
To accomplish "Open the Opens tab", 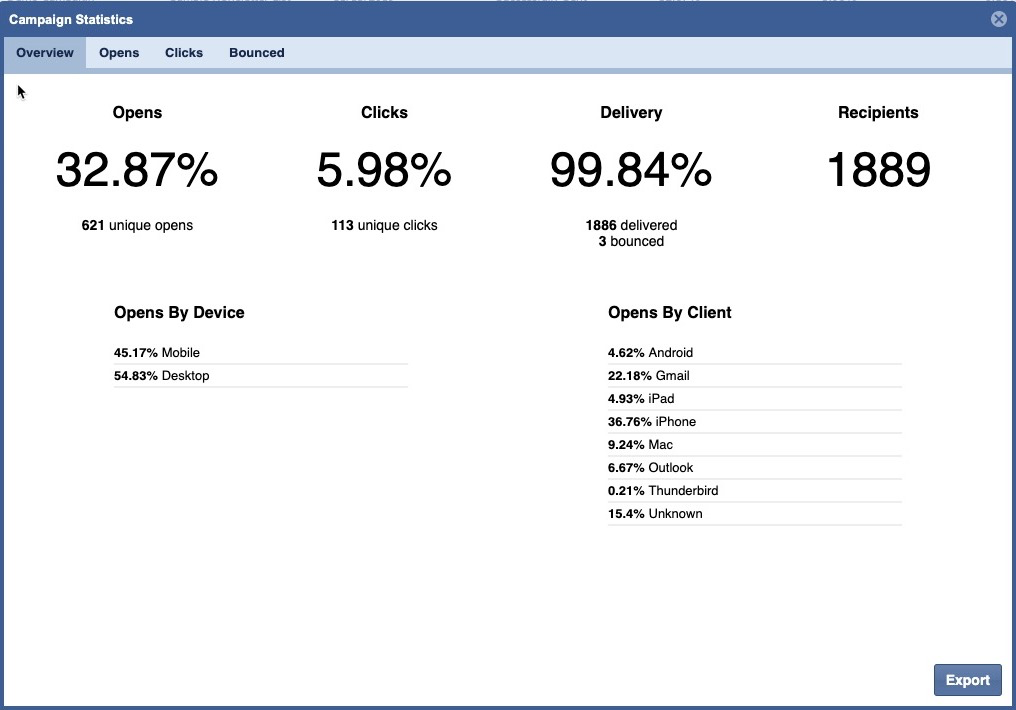I will (x=119, y=53).
